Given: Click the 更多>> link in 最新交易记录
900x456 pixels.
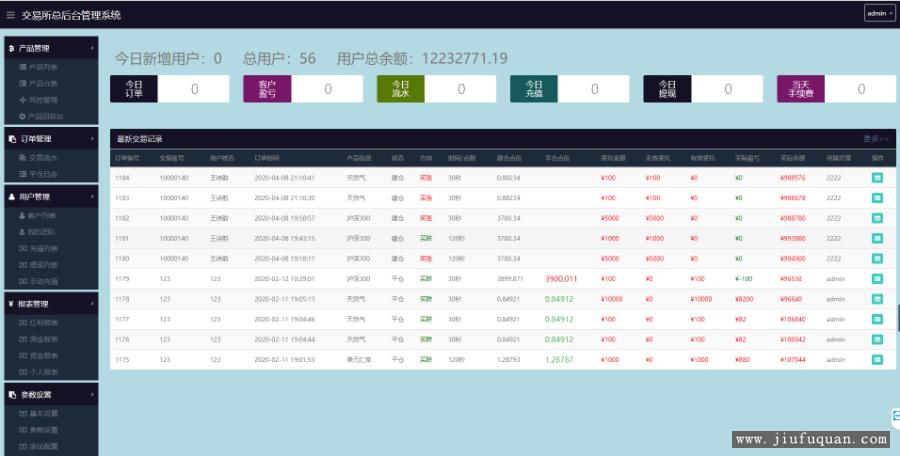Looking at the screenshot, I should [876, 139].
